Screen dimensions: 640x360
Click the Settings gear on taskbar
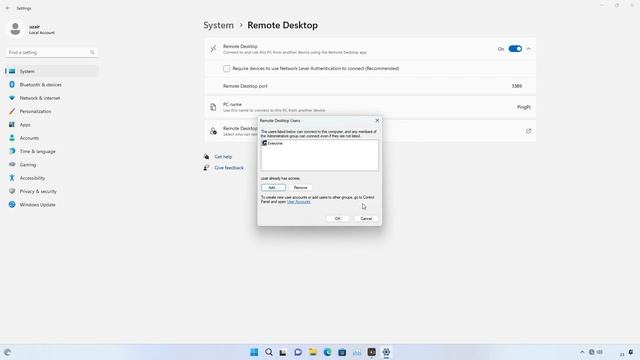point(386,352)
